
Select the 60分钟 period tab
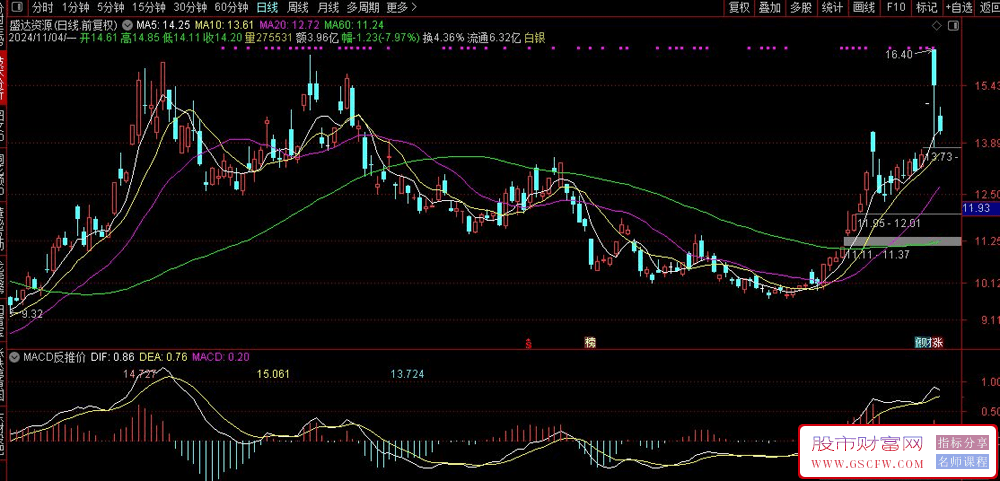point(231,8)
